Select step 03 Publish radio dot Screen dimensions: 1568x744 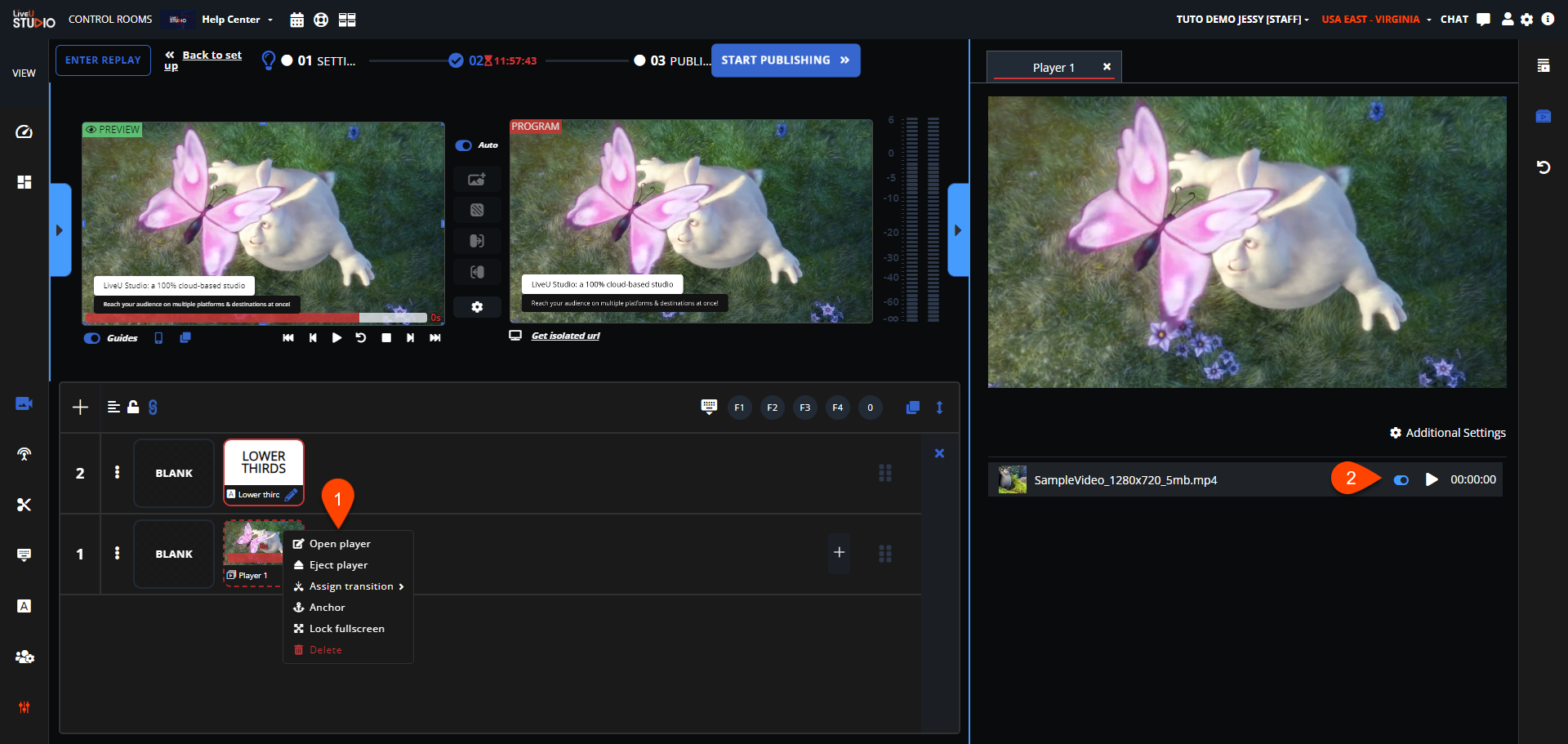tap(639, 60)
